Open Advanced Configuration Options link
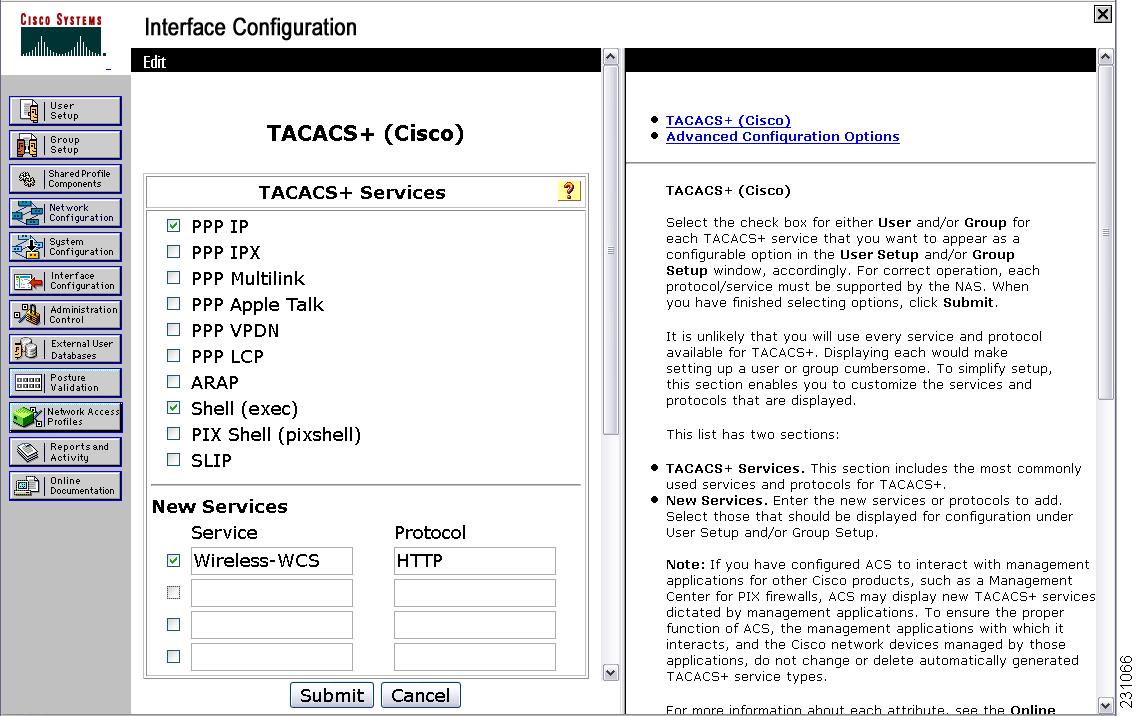 pos(782,136)
